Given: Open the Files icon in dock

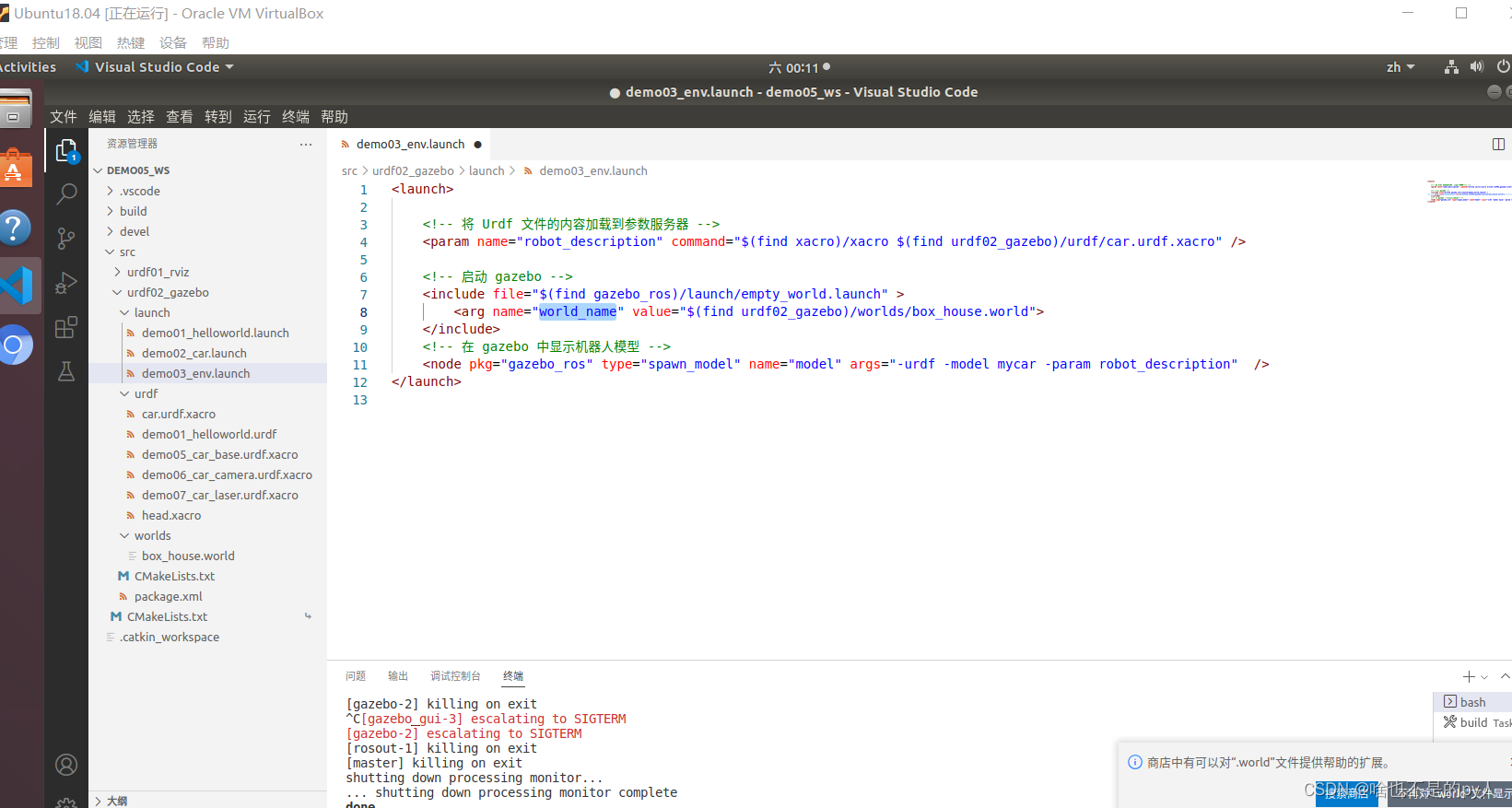Looking at the screenshot, I should point(15,109).
